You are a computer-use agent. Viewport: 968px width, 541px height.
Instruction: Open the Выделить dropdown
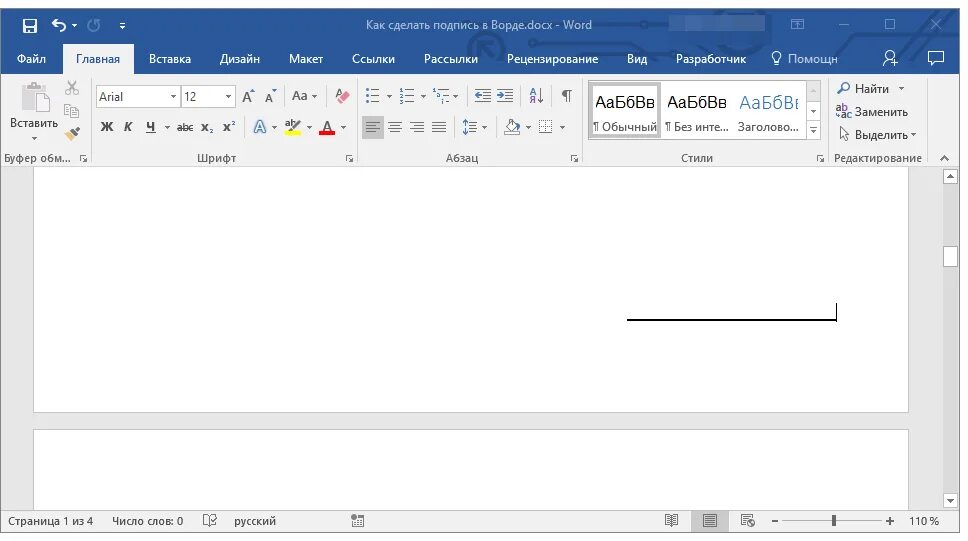[x=877, y=135]
